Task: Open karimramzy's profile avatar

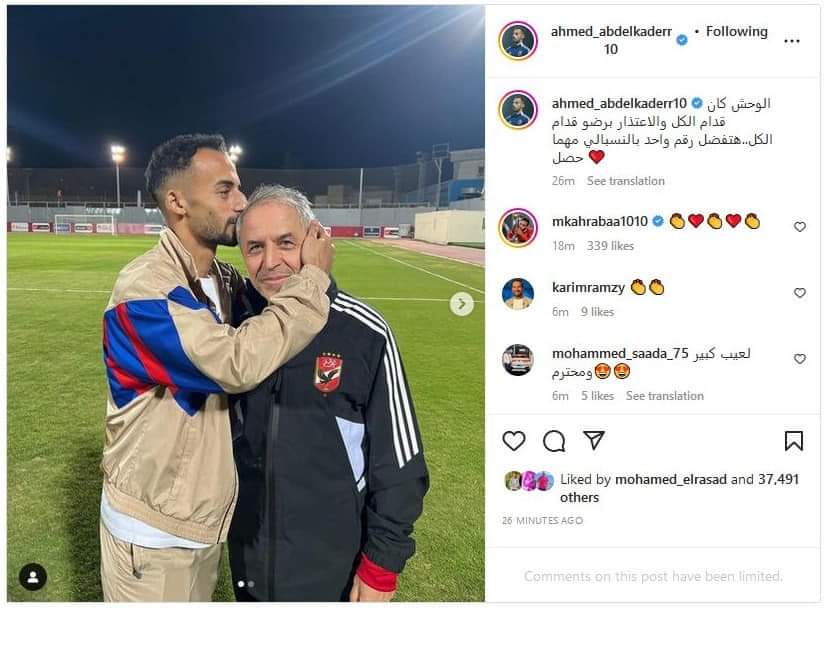Action: point(518,294)
